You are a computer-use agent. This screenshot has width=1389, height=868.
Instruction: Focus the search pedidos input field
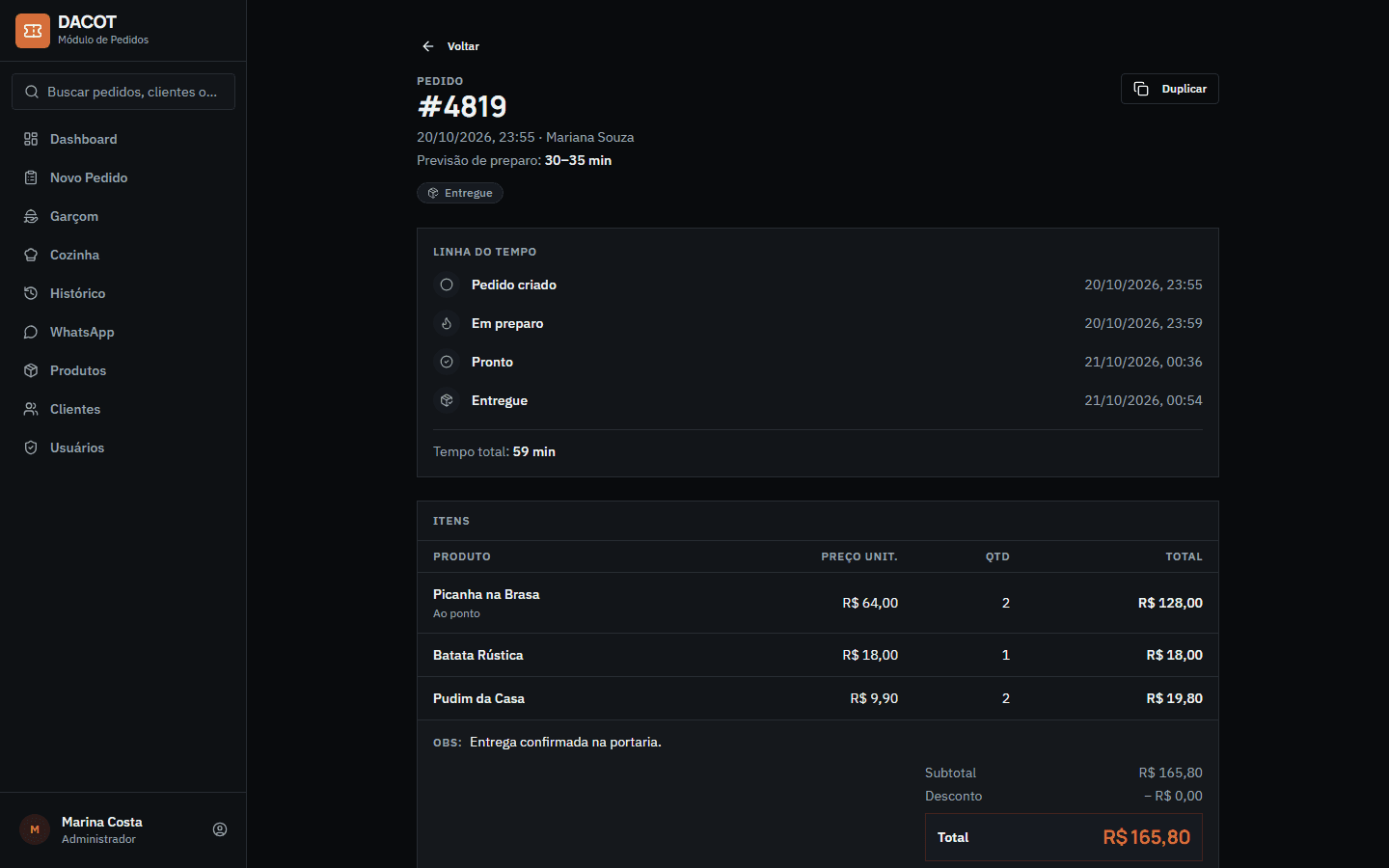coord(123,92)
